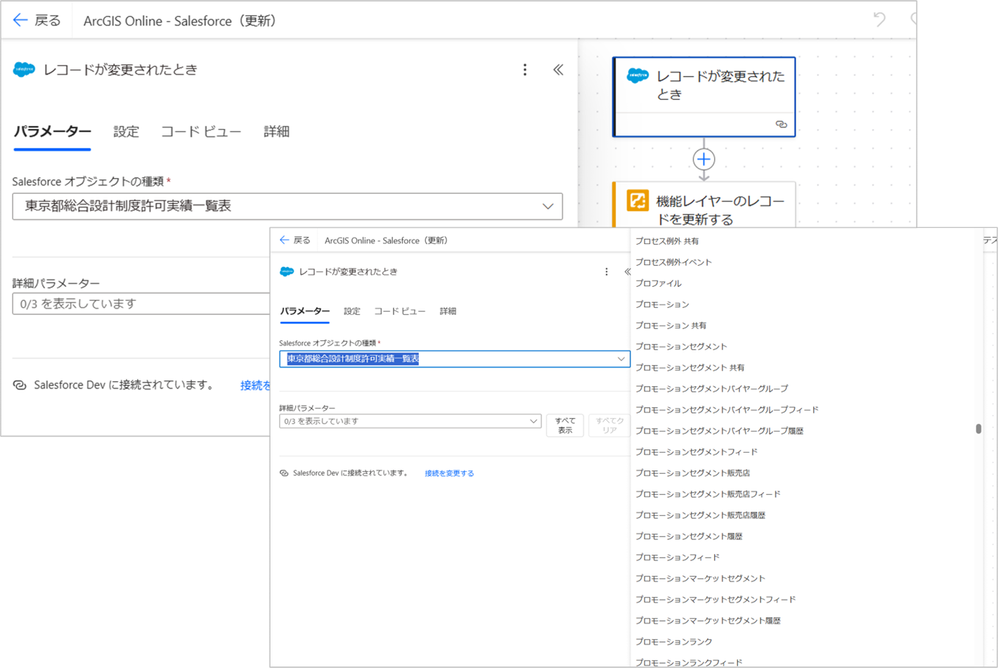998x668 pixels.
Task: Open three-dot menu in front window panel
Action: pyautogui.click(x=606, y=272)
